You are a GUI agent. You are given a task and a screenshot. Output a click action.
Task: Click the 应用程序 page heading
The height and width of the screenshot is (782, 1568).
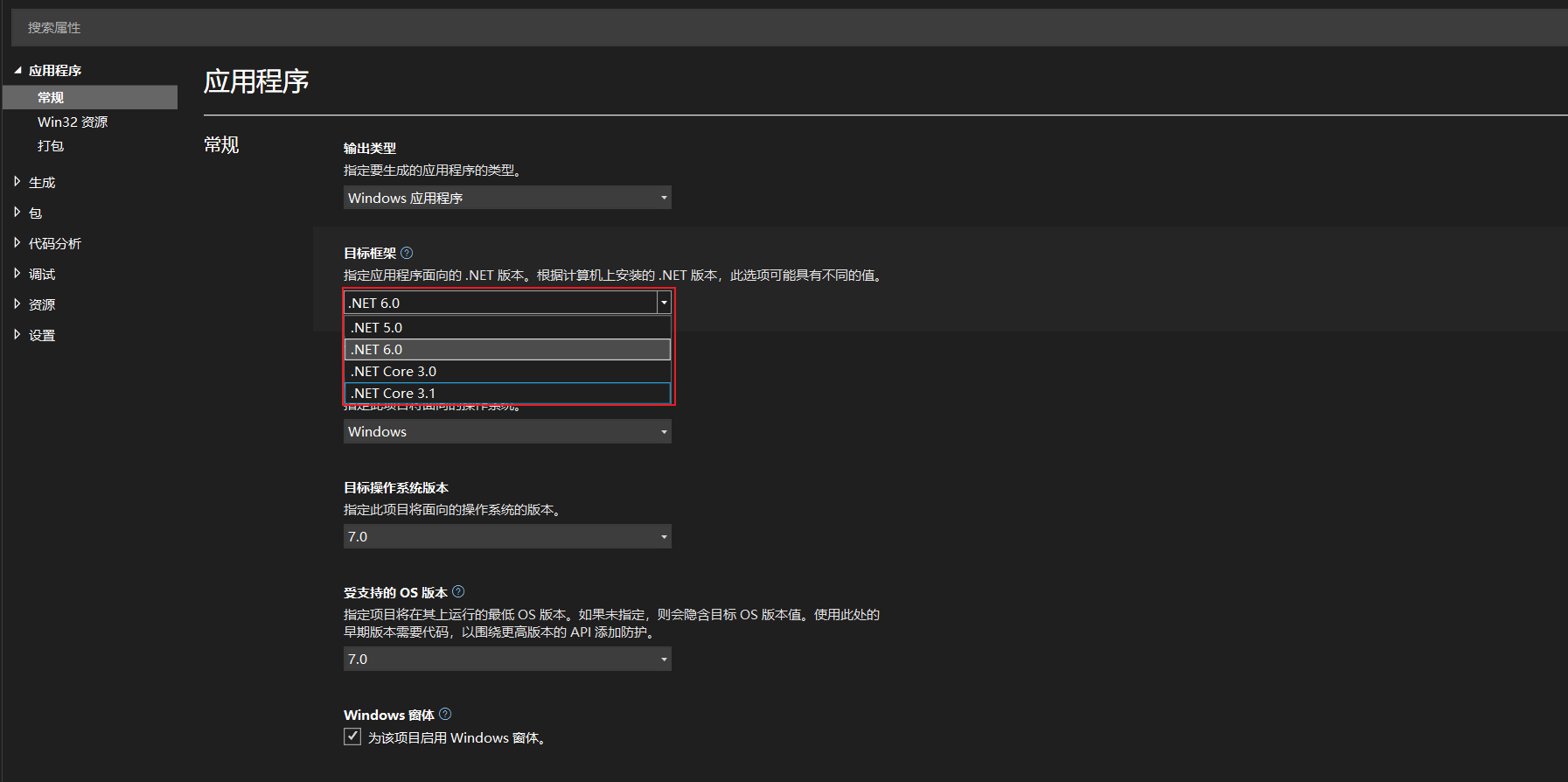256,81
